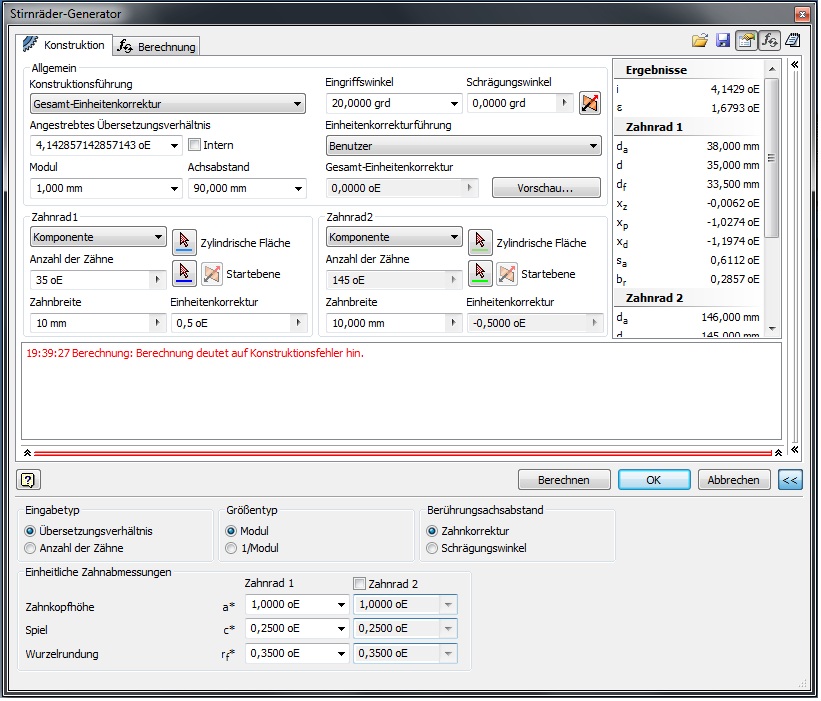Click the red error message text
This screenshot has height=701, width=821.
[195, 354]
